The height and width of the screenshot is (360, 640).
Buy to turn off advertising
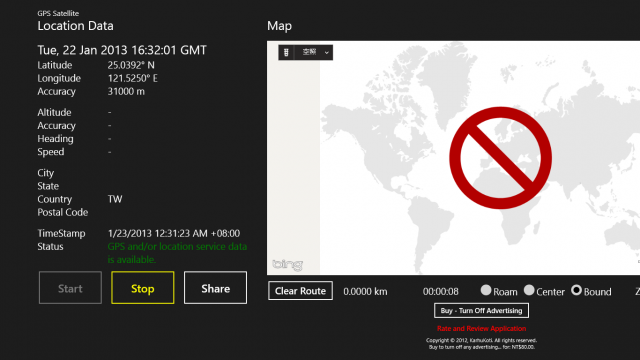tap(481, 311)
